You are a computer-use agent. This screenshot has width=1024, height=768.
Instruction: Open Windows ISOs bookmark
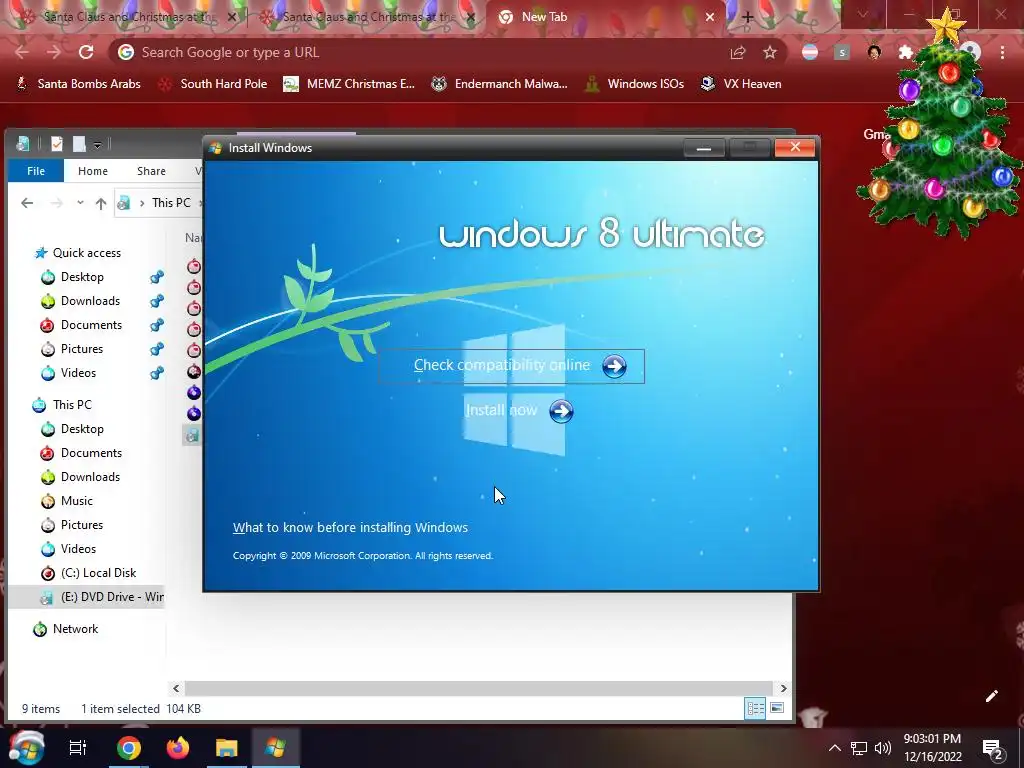(635, 84)
